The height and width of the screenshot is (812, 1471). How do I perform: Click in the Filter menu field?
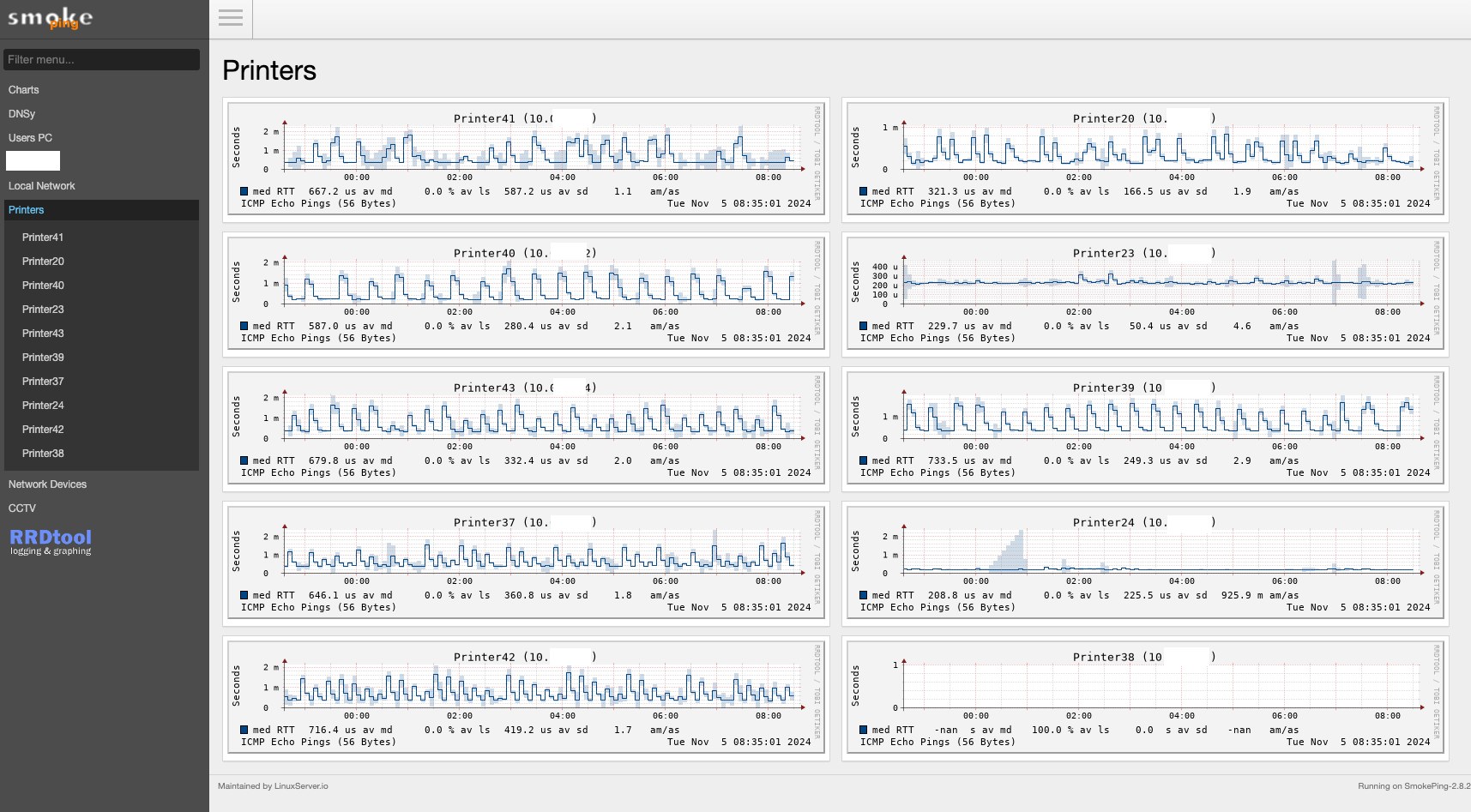click(101, 59)
